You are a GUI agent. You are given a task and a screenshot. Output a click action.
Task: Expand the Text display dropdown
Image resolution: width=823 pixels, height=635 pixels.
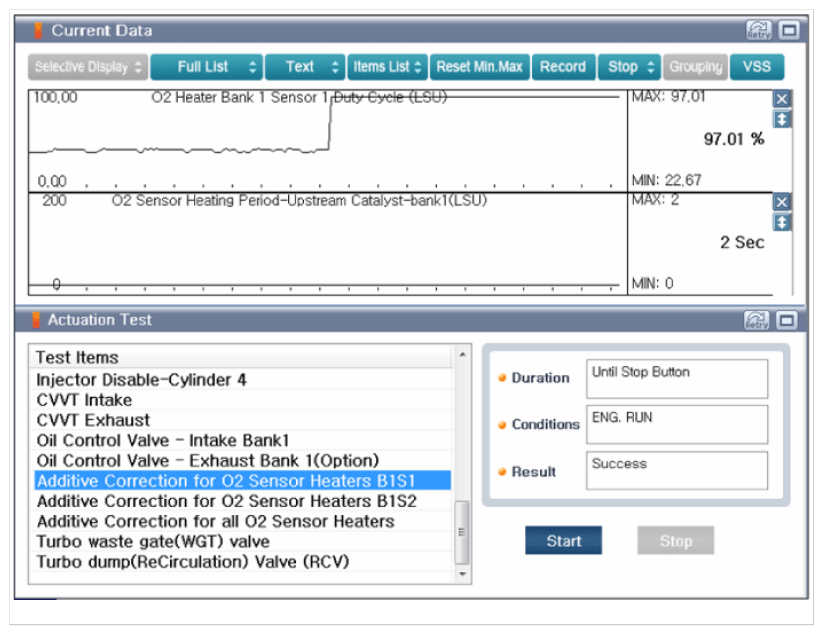304,67
